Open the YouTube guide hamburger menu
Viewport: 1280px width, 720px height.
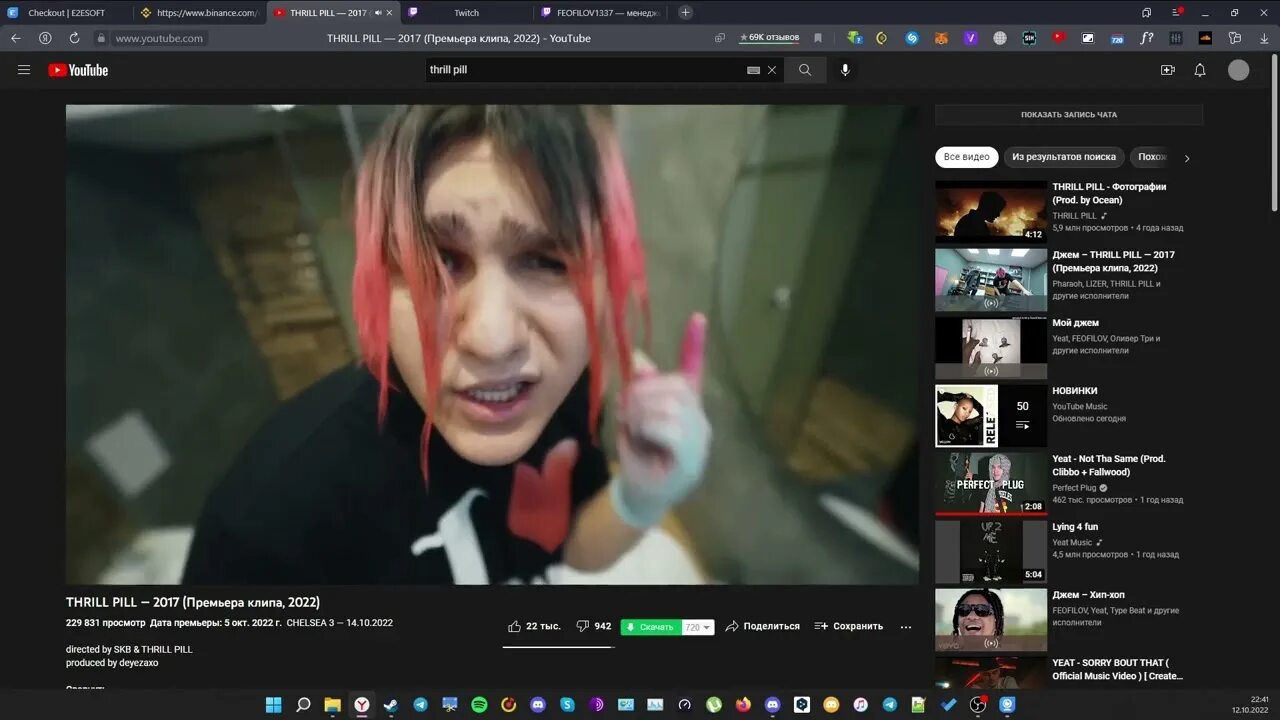coord(24,70)
